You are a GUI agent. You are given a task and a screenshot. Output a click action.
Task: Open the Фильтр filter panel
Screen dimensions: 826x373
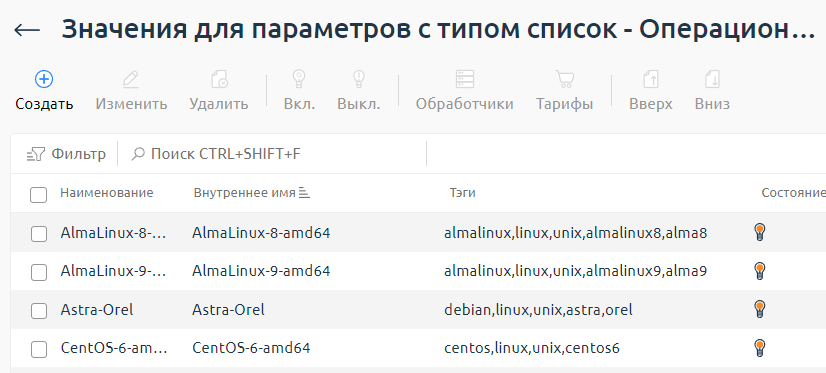[66, 154]
